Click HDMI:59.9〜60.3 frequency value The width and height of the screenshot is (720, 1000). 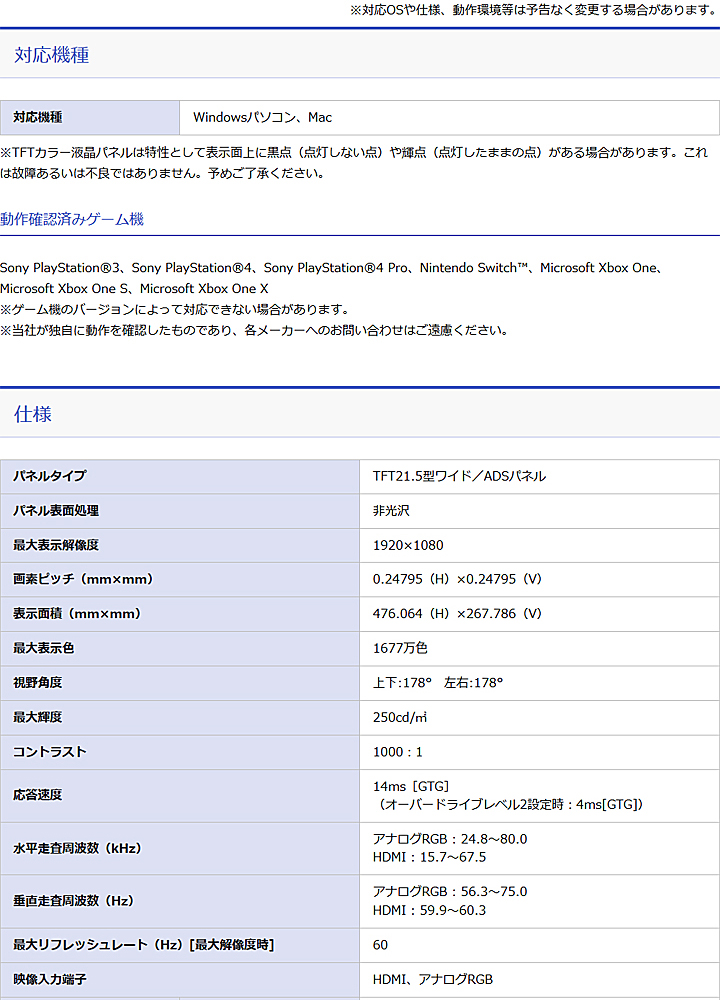point(429,910)
